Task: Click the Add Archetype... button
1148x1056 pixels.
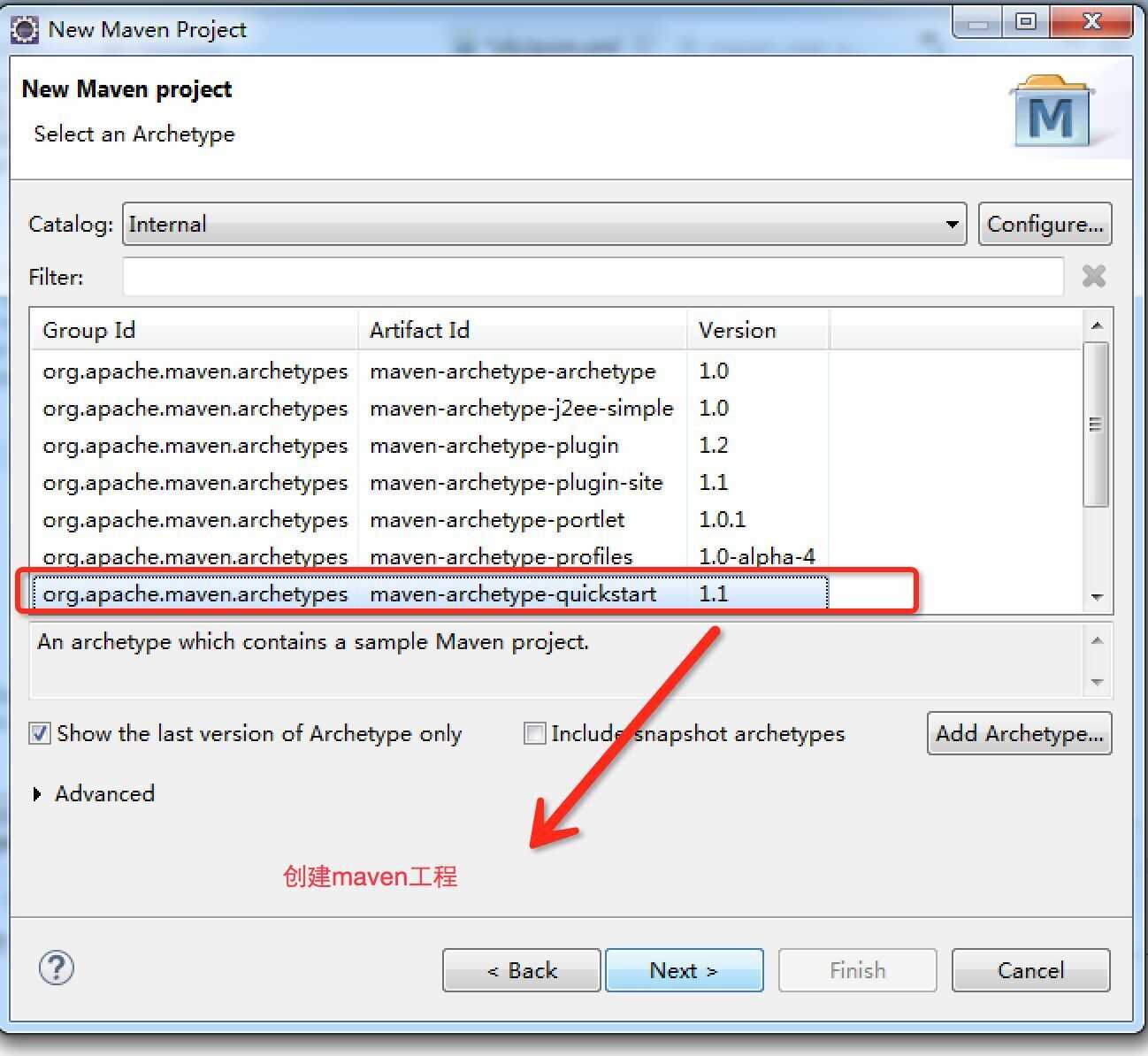Action: [x=1019, y=733]
